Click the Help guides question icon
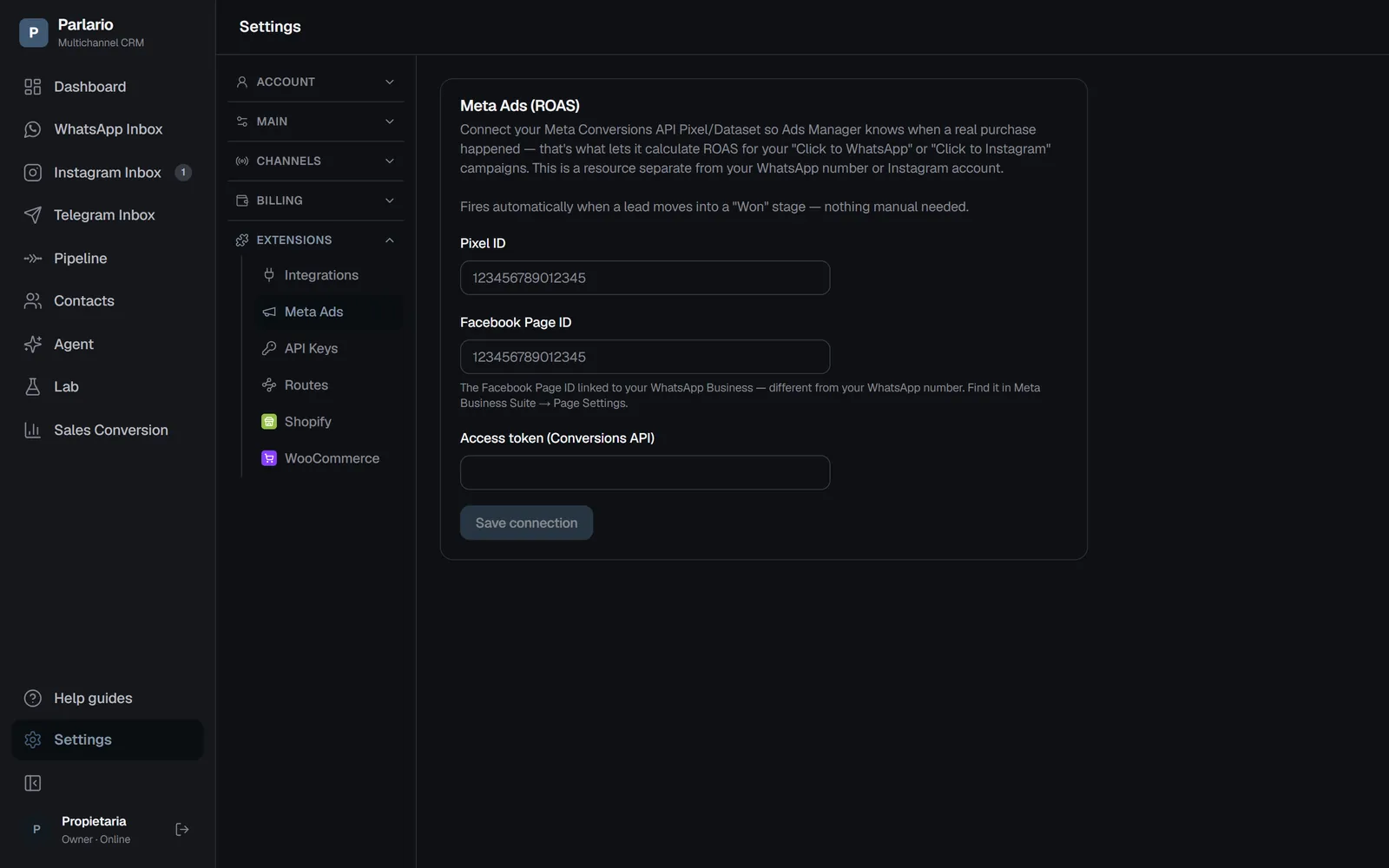This screenshot has height=868, width=1389. coord(33,699)
